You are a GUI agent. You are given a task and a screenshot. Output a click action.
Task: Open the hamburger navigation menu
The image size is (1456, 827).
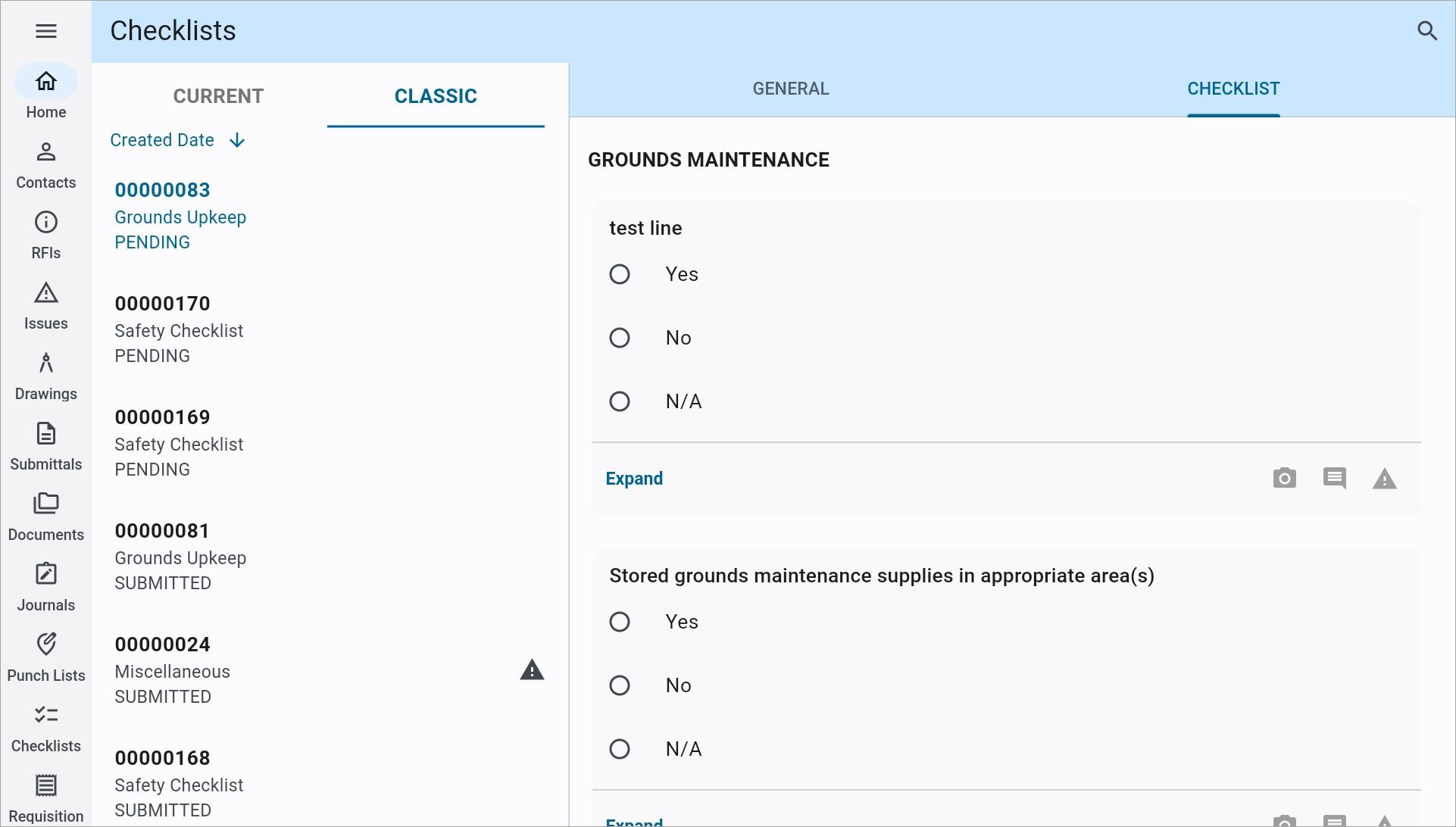point(46,31)
